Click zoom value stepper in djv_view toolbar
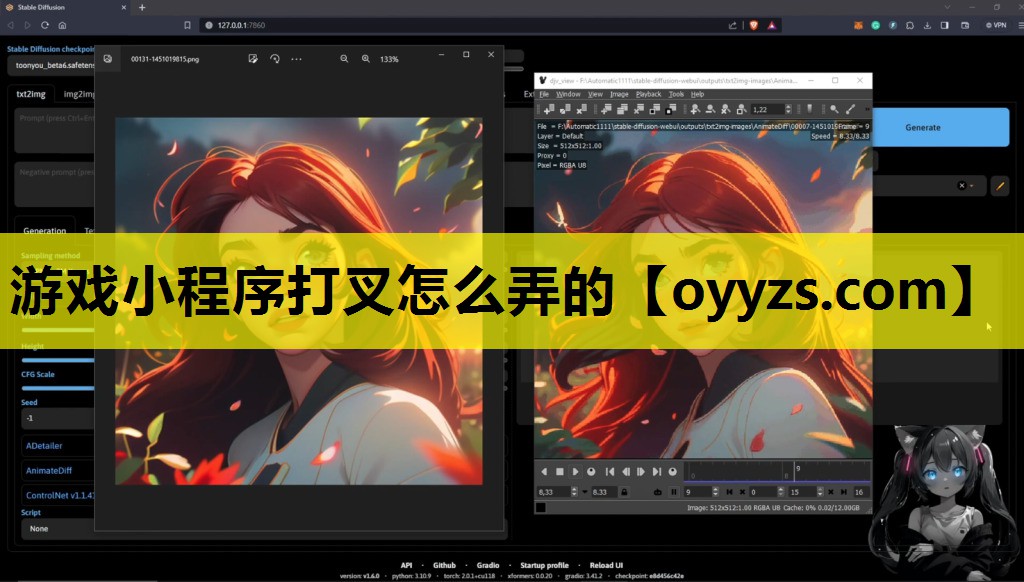 [x=788, y=109]
